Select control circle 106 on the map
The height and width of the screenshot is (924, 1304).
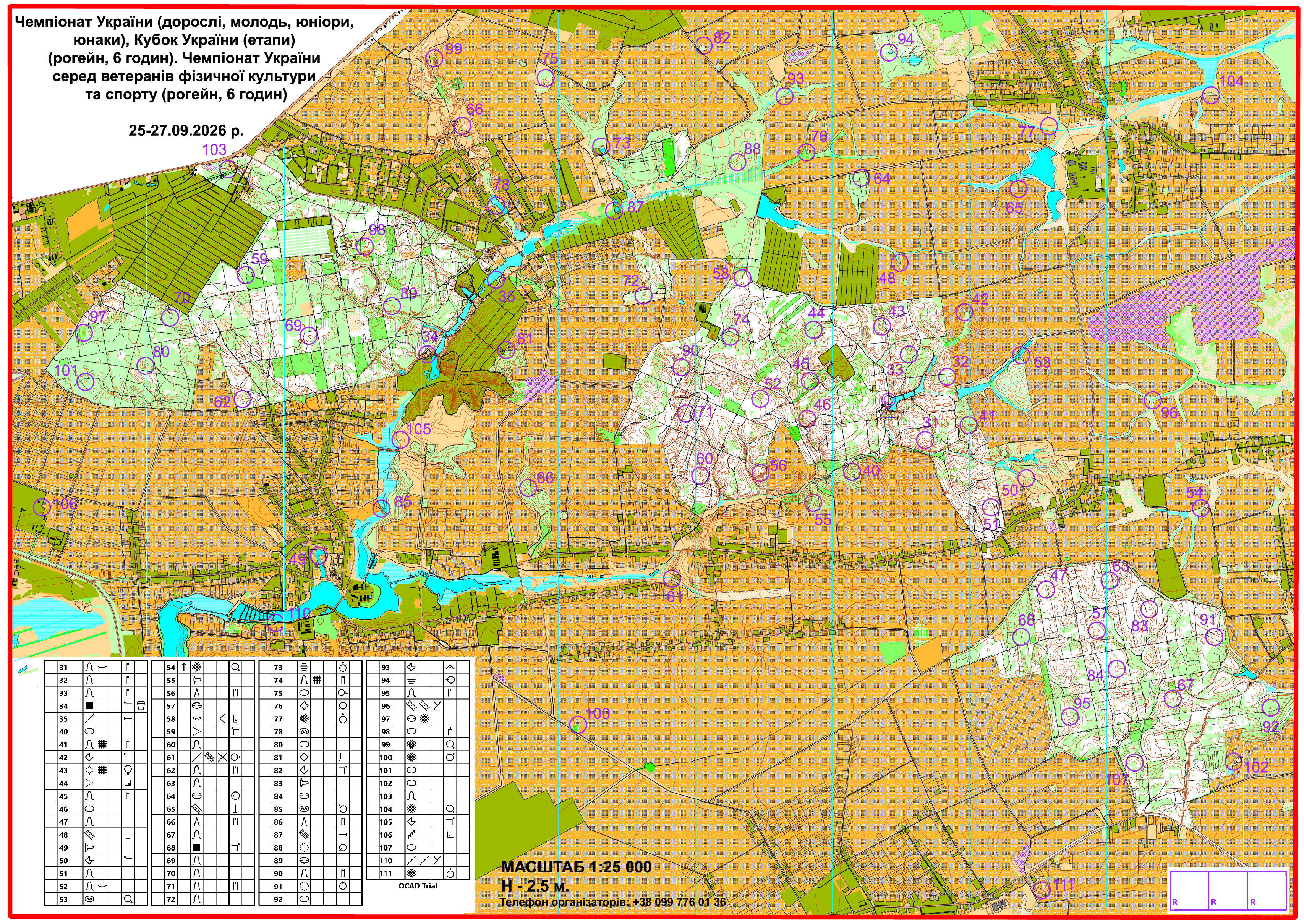pos(42,506)
